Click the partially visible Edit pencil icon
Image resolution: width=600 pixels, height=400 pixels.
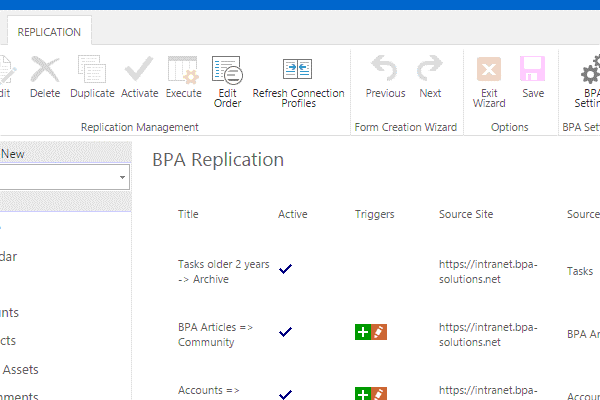pyautogui.click(x=6, y=70)
